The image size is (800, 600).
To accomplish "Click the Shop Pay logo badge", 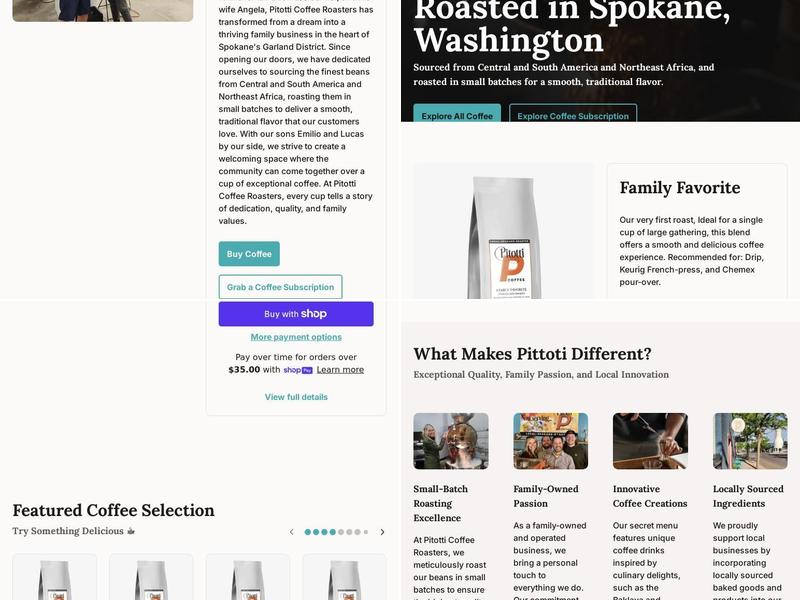I will [x=298, y=370].
